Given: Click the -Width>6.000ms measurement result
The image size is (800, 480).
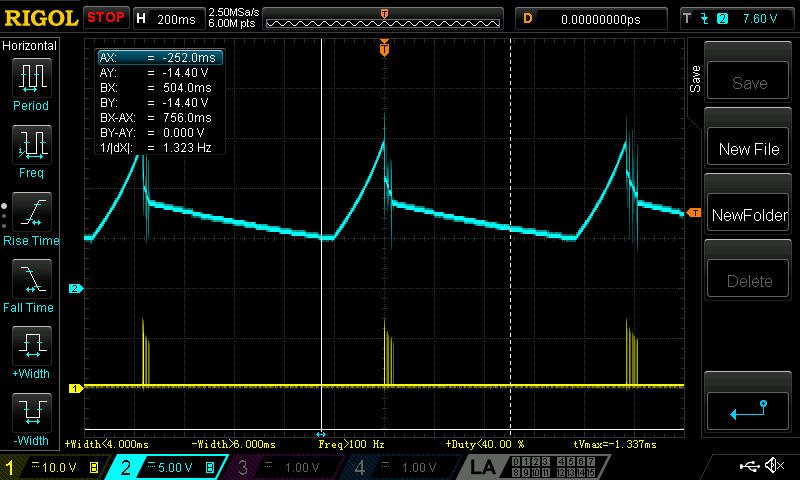Looking at the screenshot, I should tap(233, 444).
